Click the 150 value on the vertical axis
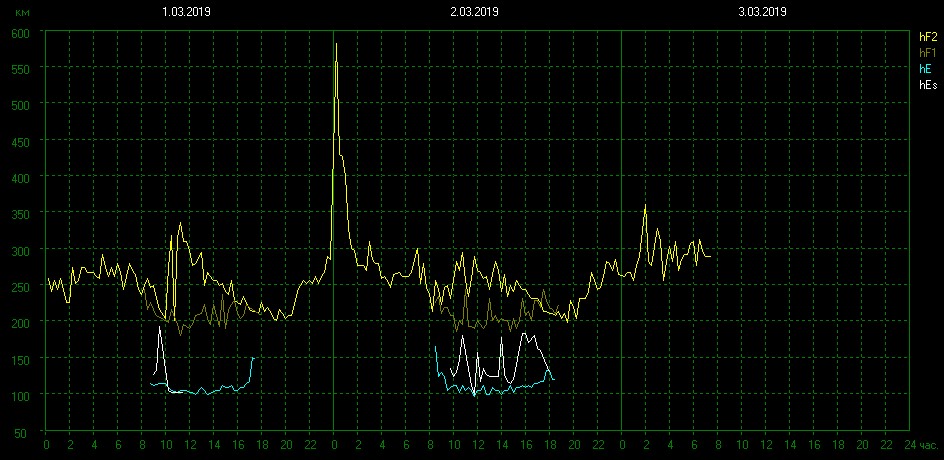 point(21,359)
